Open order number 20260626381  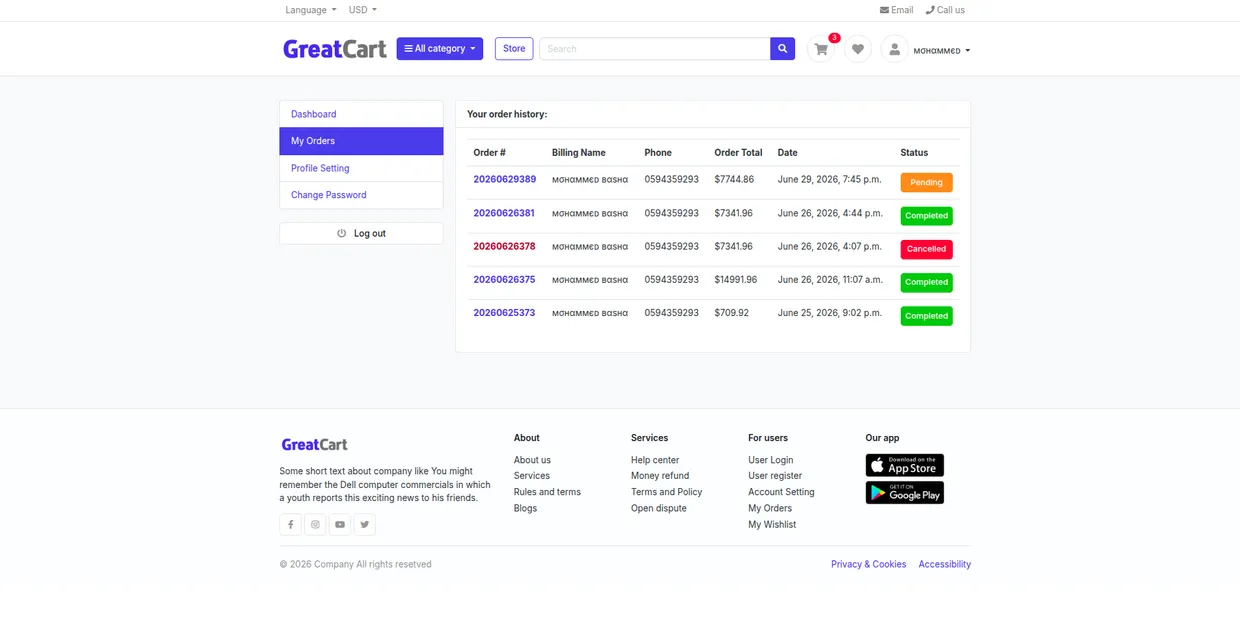(504, 213)
